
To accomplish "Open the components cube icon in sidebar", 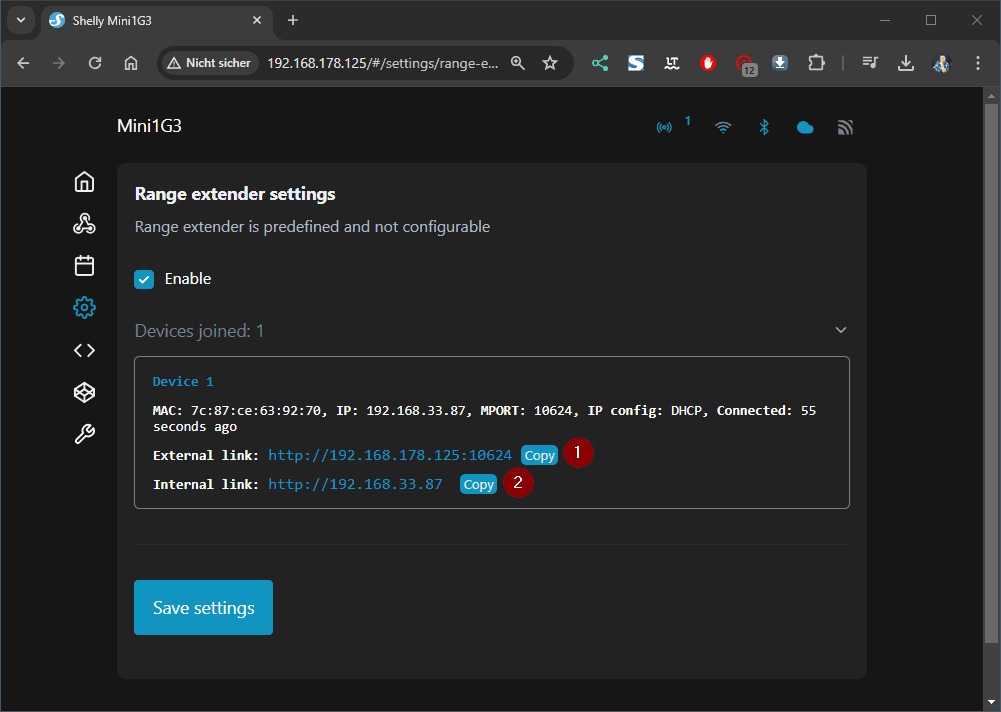I will coord(85,392).
